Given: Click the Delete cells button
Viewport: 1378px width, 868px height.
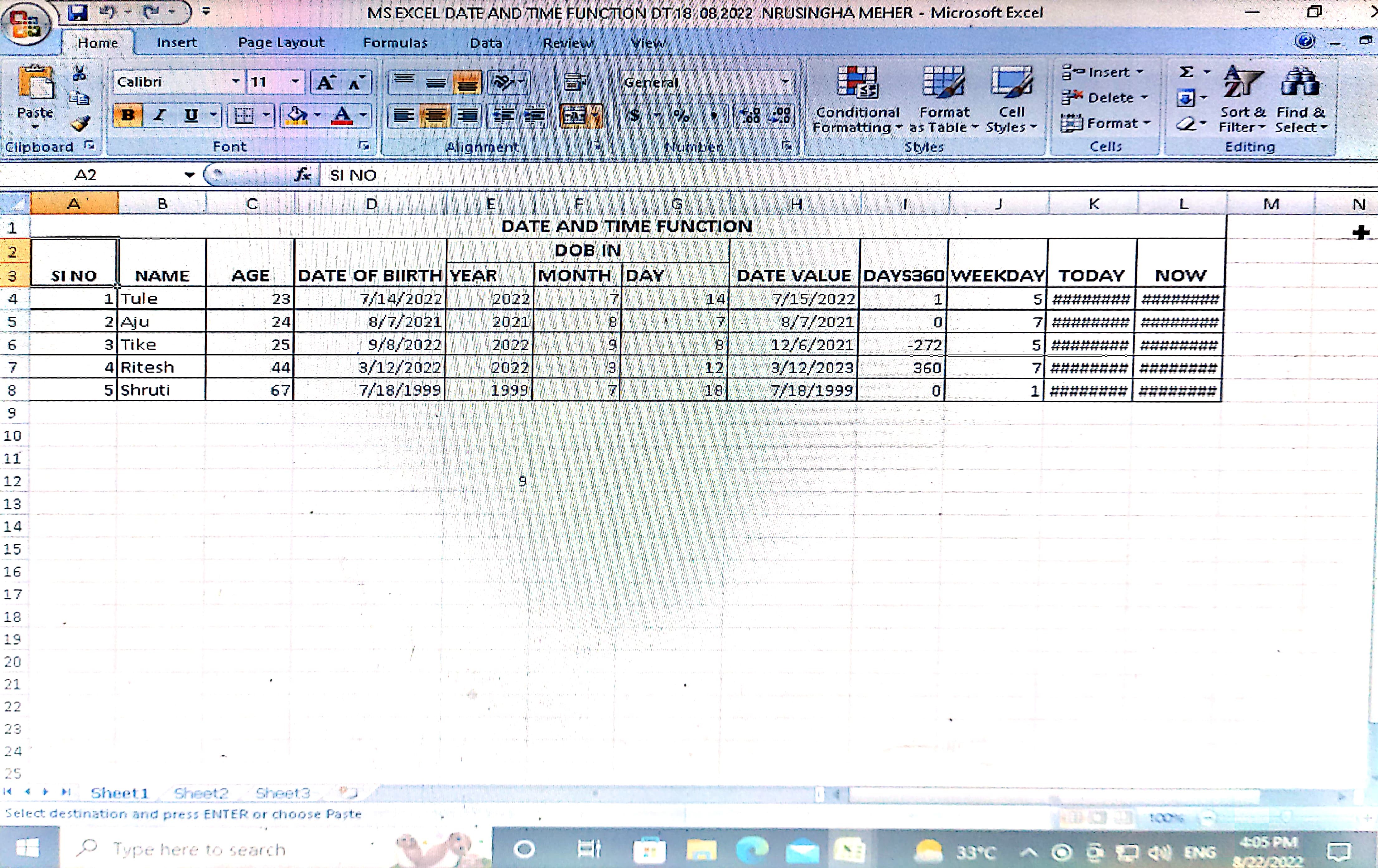Looking at the screenshot, I should [1105, 98].
